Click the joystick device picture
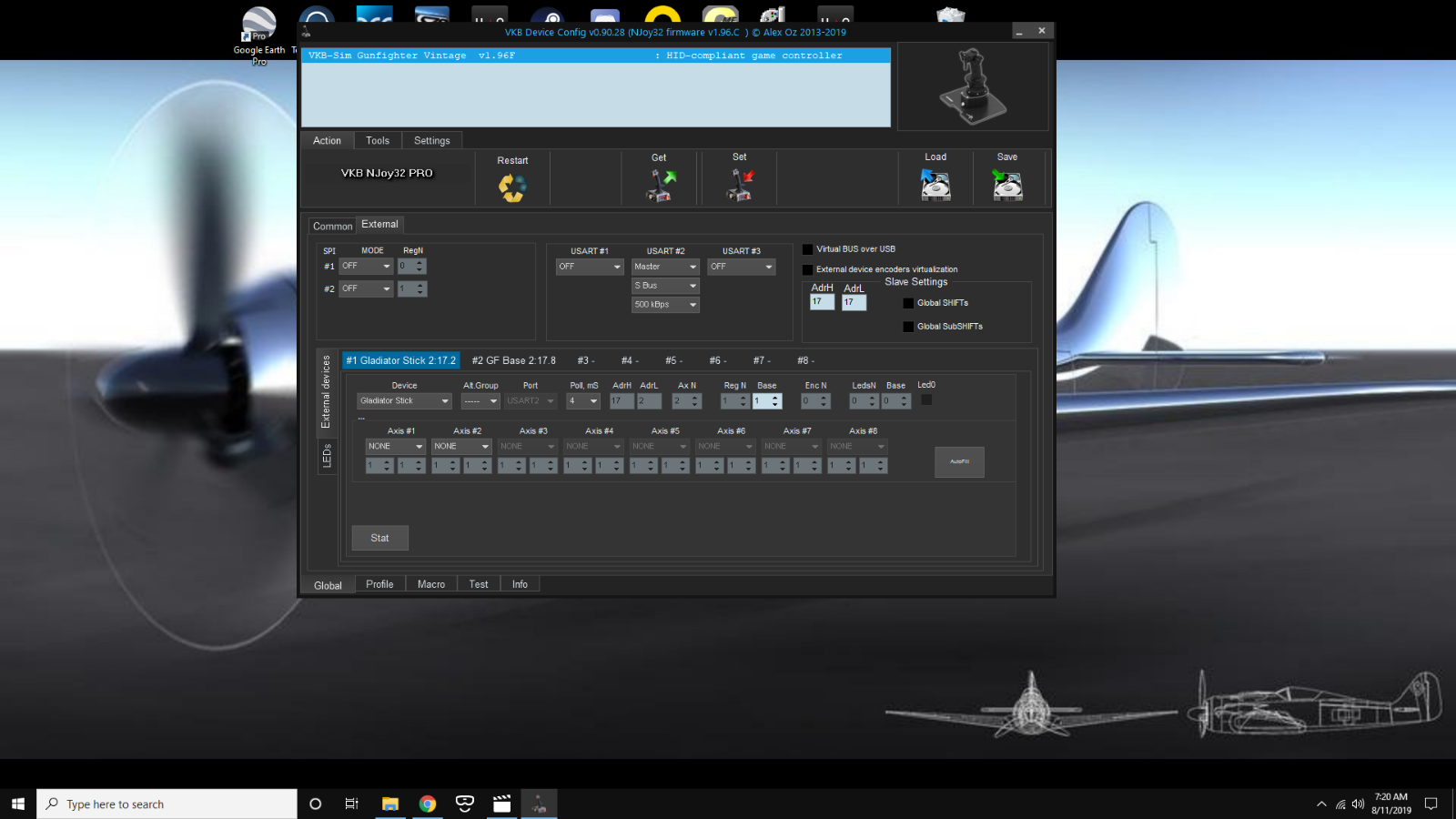The height and width of the screenshot is (819, 1456). tap(973, 86)
